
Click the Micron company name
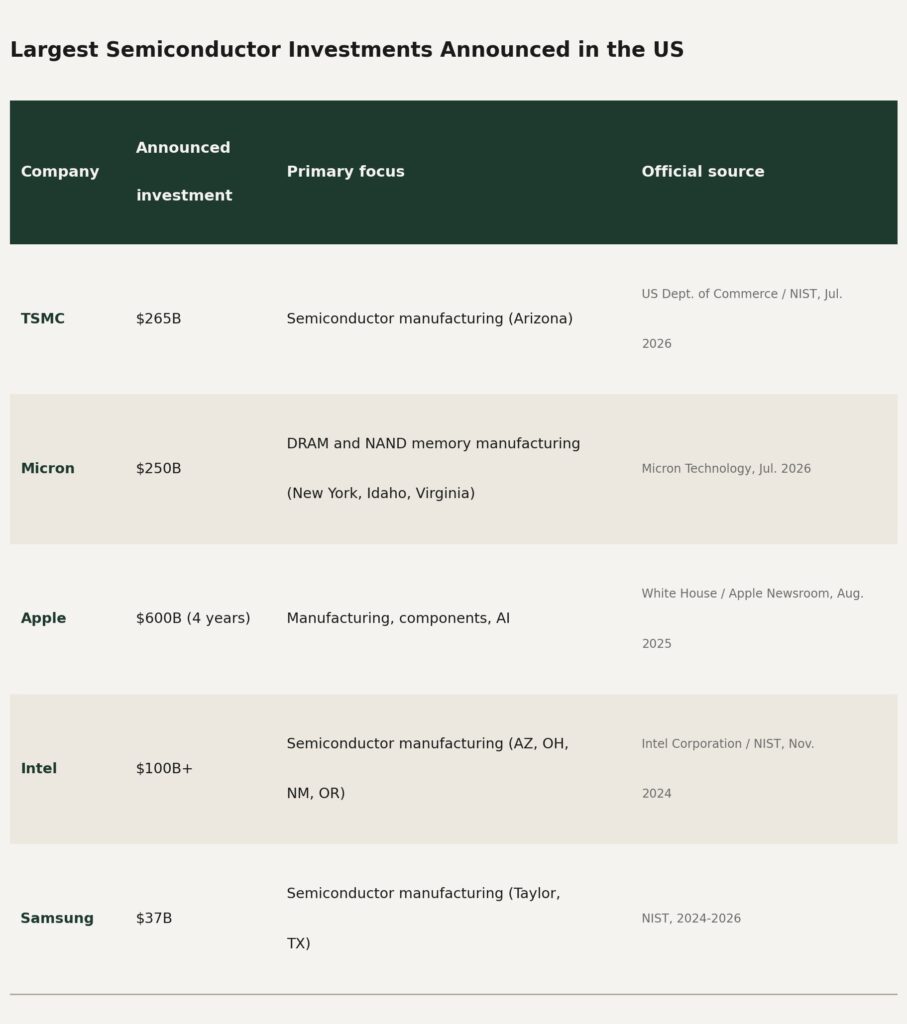click(x=48, y=468)
